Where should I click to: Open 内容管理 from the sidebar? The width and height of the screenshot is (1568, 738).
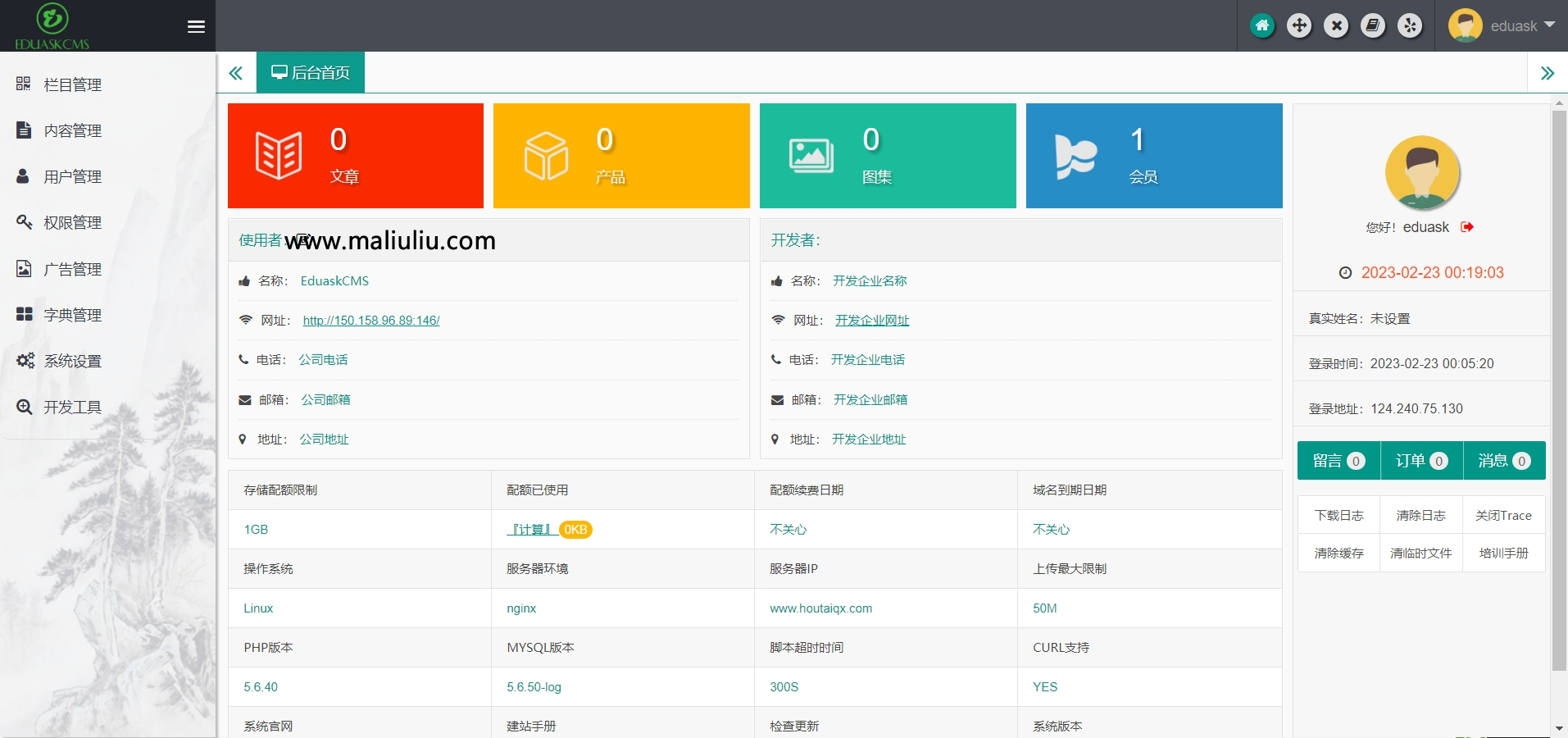click(x=72, y=130)
